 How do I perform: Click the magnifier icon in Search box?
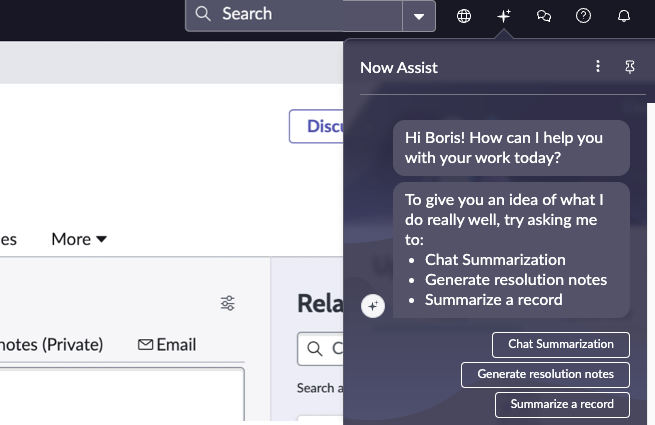pos(203,14)
